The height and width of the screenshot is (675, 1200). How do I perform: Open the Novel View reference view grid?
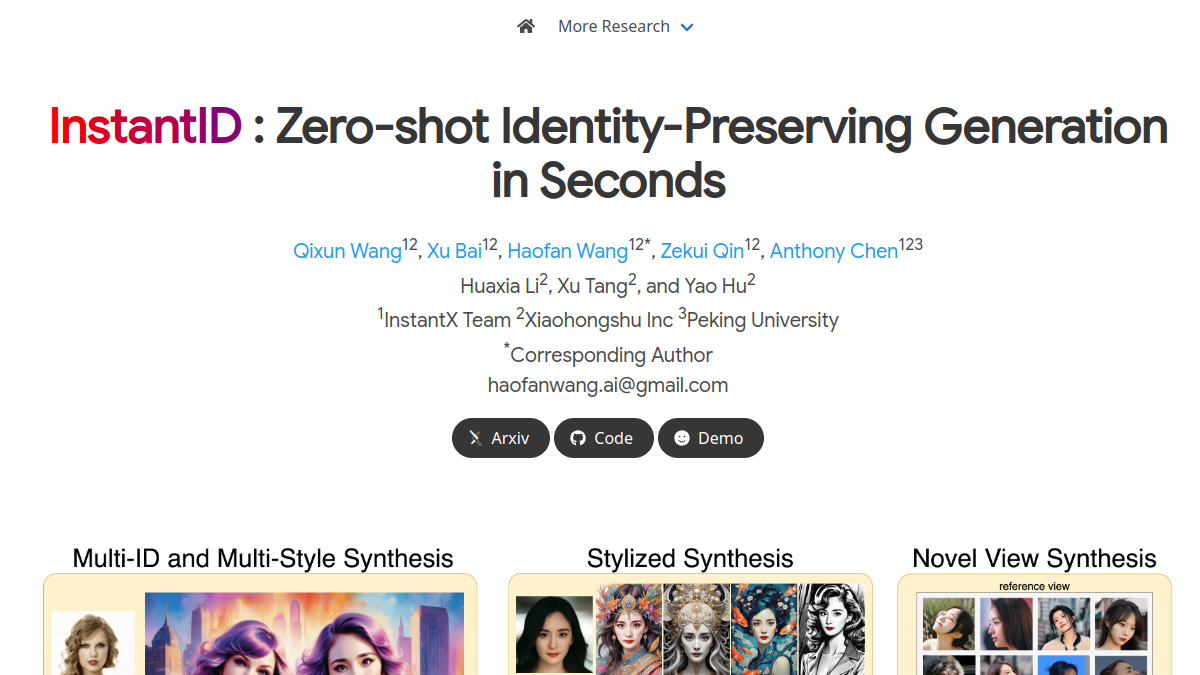[1035, 633]
